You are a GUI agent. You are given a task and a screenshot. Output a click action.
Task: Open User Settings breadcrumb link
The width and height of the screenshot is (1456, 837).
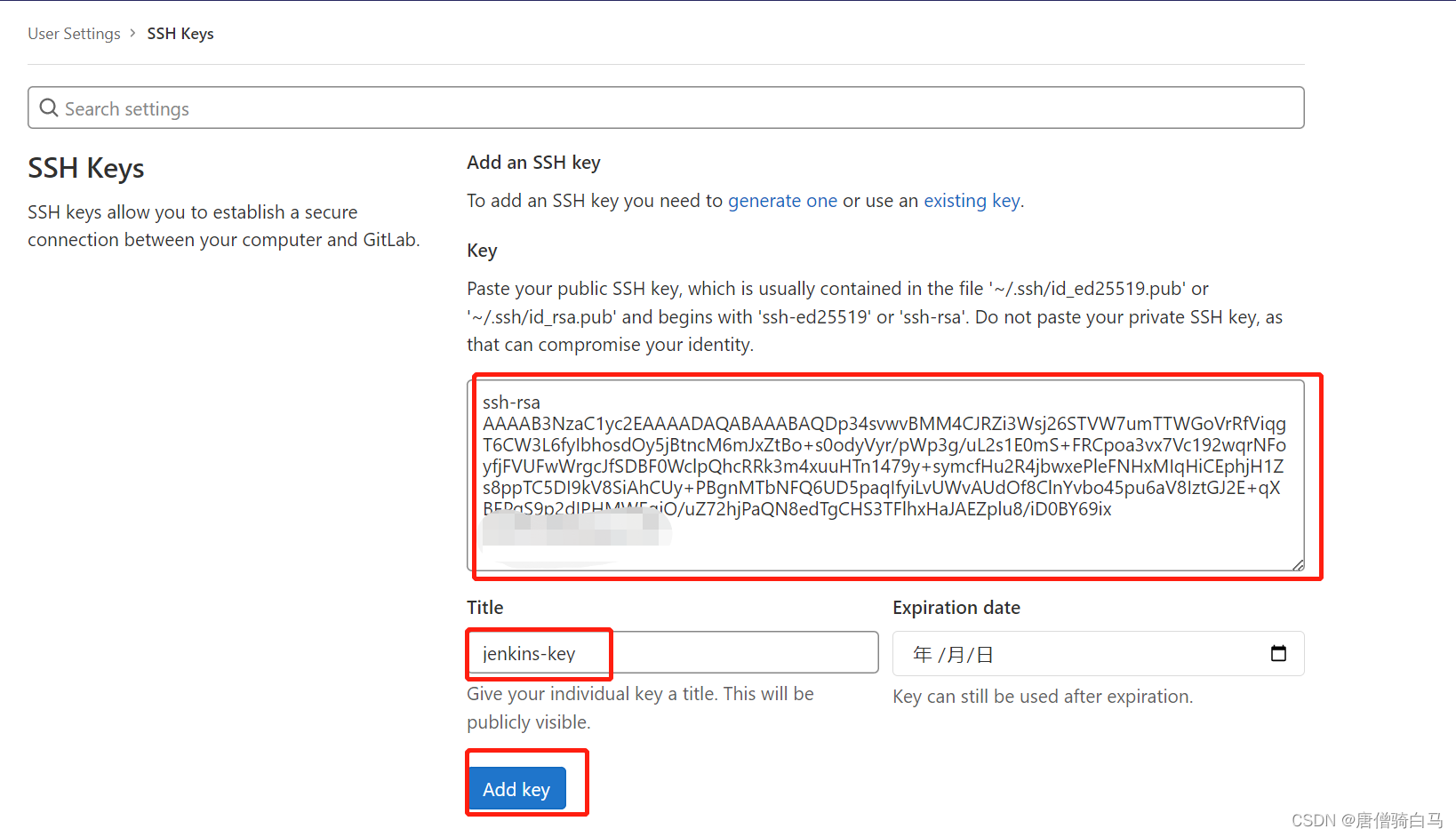pyautogui.click(x=74, y=34)
